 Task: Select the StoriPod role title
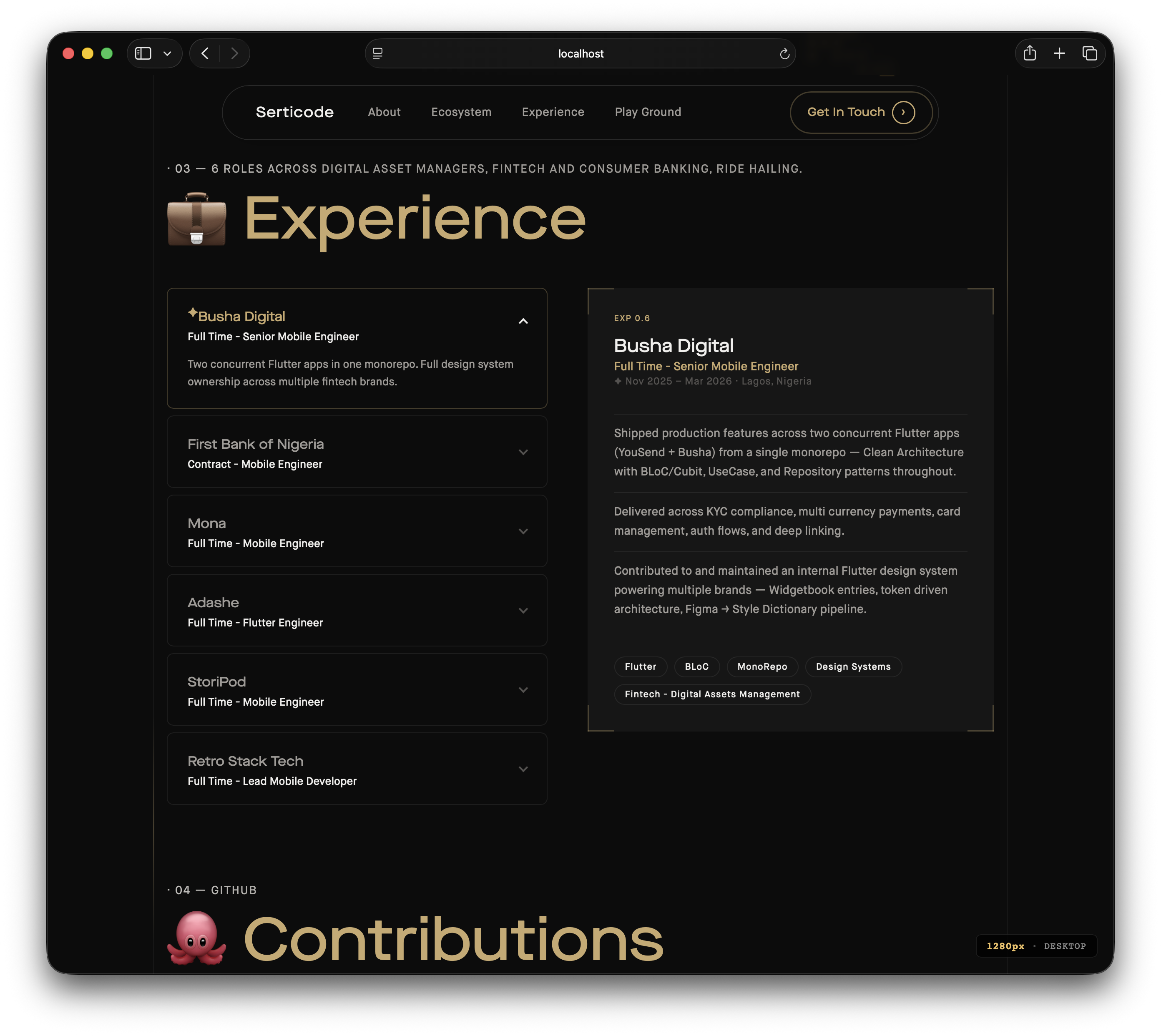(216, 681)
